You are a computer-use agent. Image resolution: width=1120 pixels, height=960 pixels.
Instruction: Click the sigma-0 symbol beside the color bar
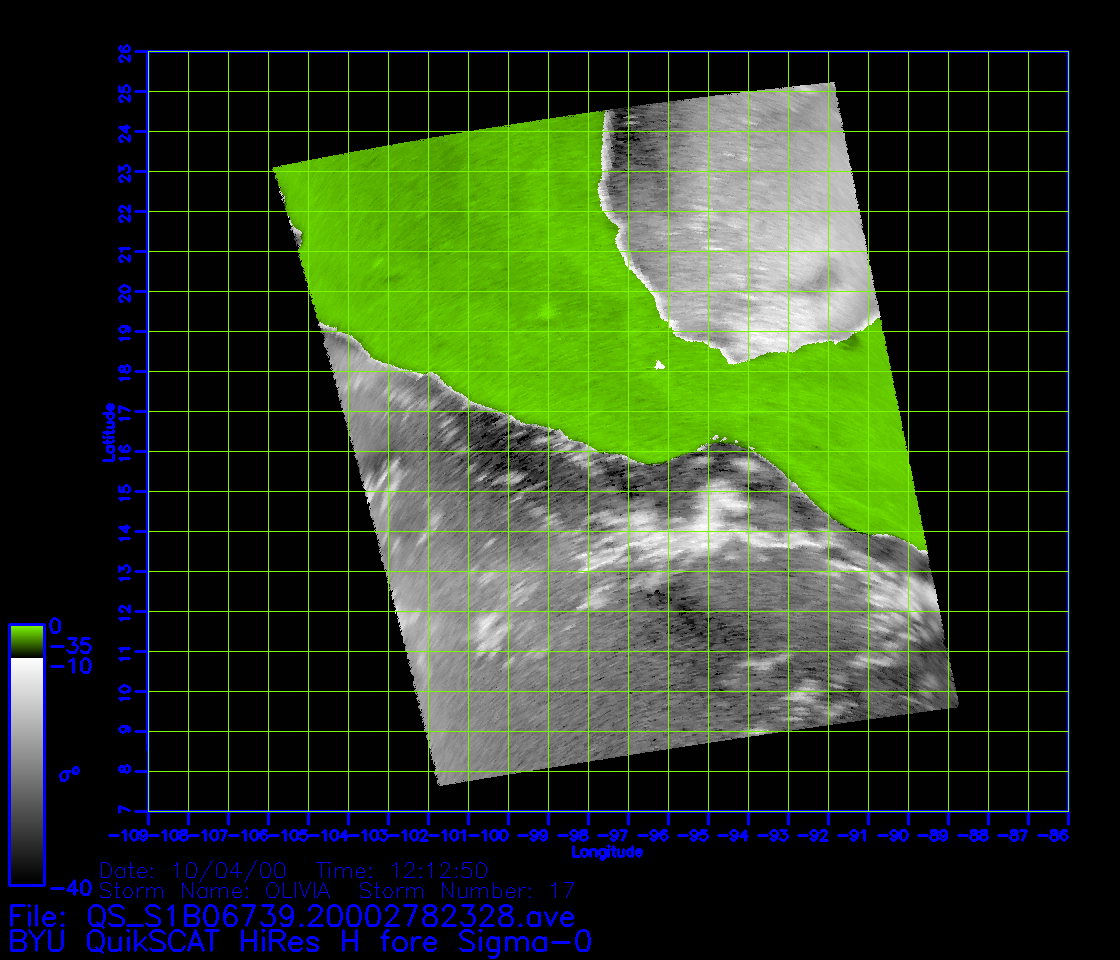70,773
